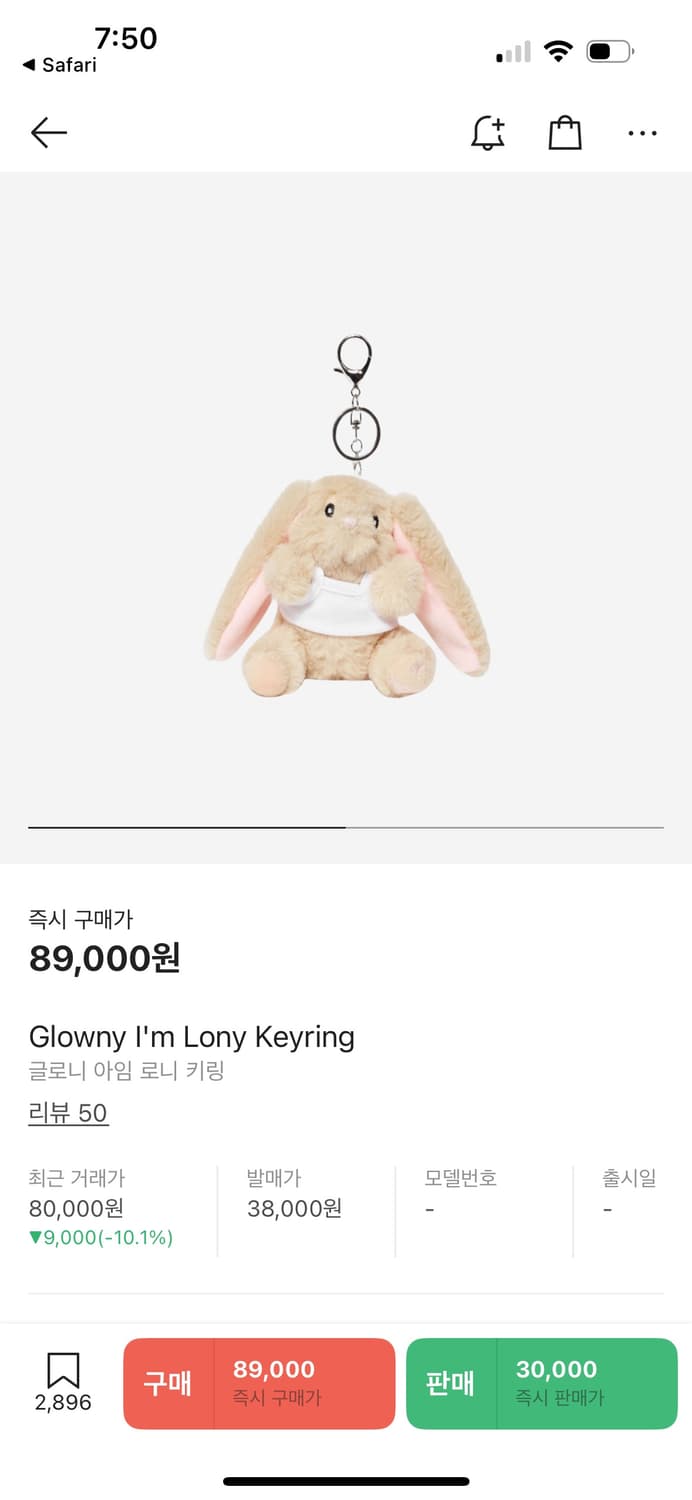Tap the 출시일 info column
Screen dimensions: 692x1500
coord(629,1194)
